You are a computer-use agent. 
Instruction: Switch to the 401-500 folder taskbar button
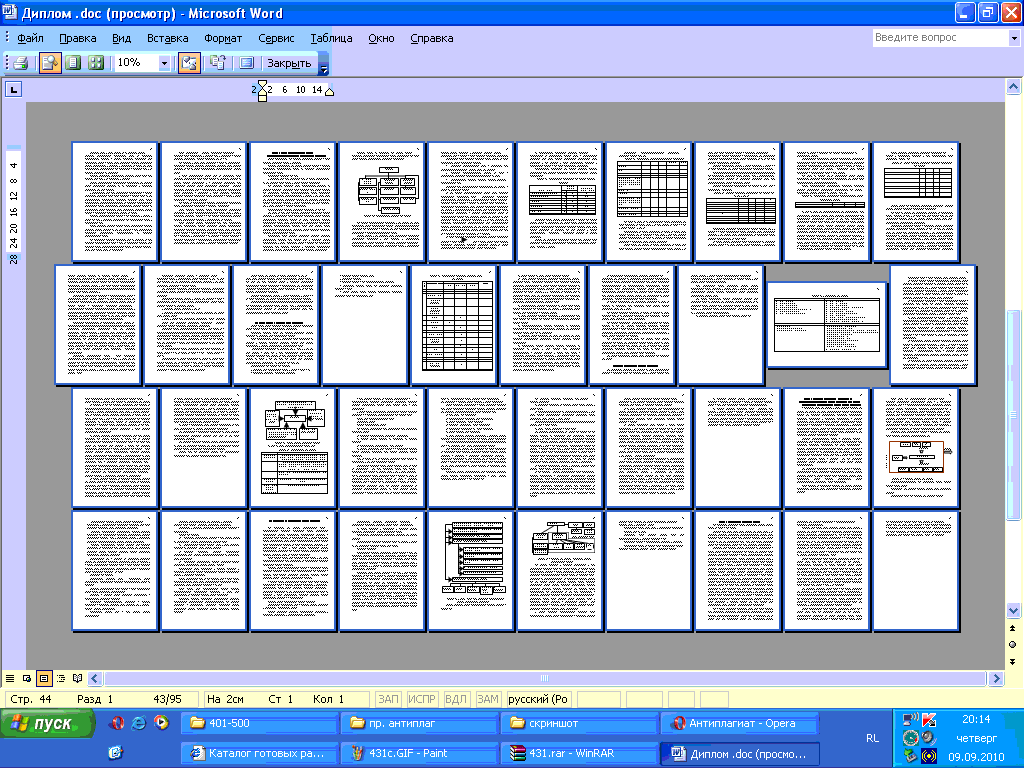(259, 724)
